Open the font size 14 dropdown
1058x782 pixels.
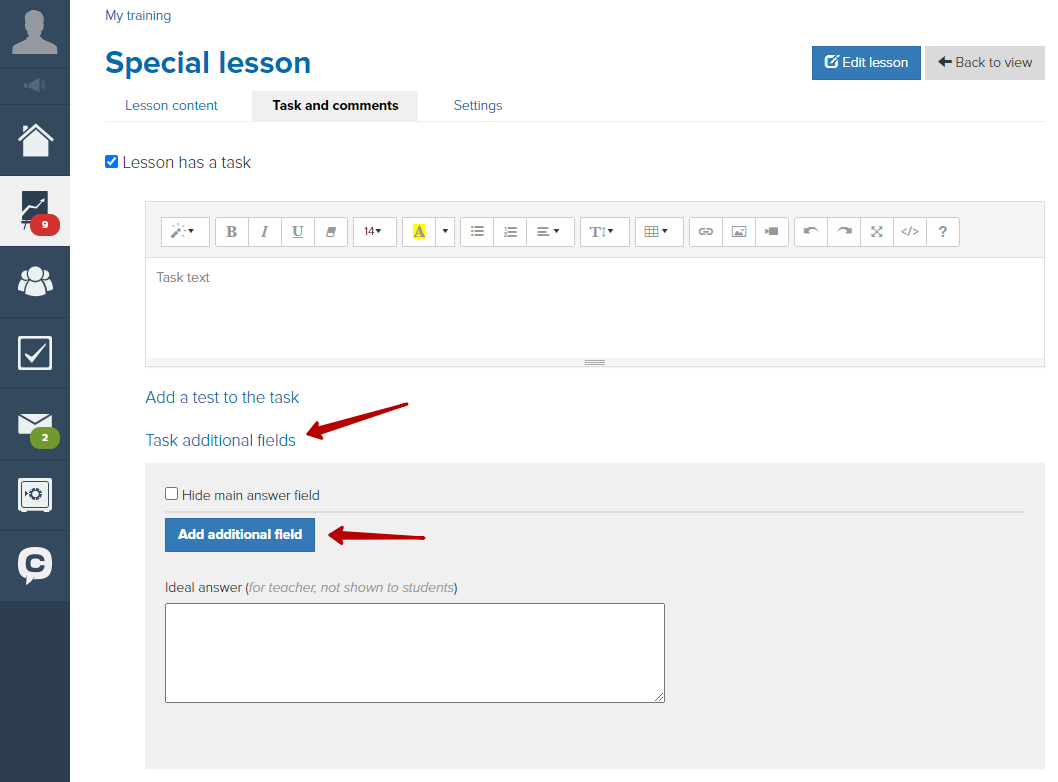374,232
